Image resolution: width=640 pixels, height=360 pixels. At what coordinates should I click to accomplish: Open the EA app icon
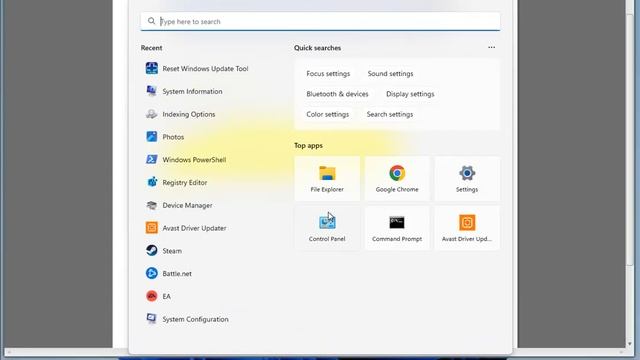151,296
